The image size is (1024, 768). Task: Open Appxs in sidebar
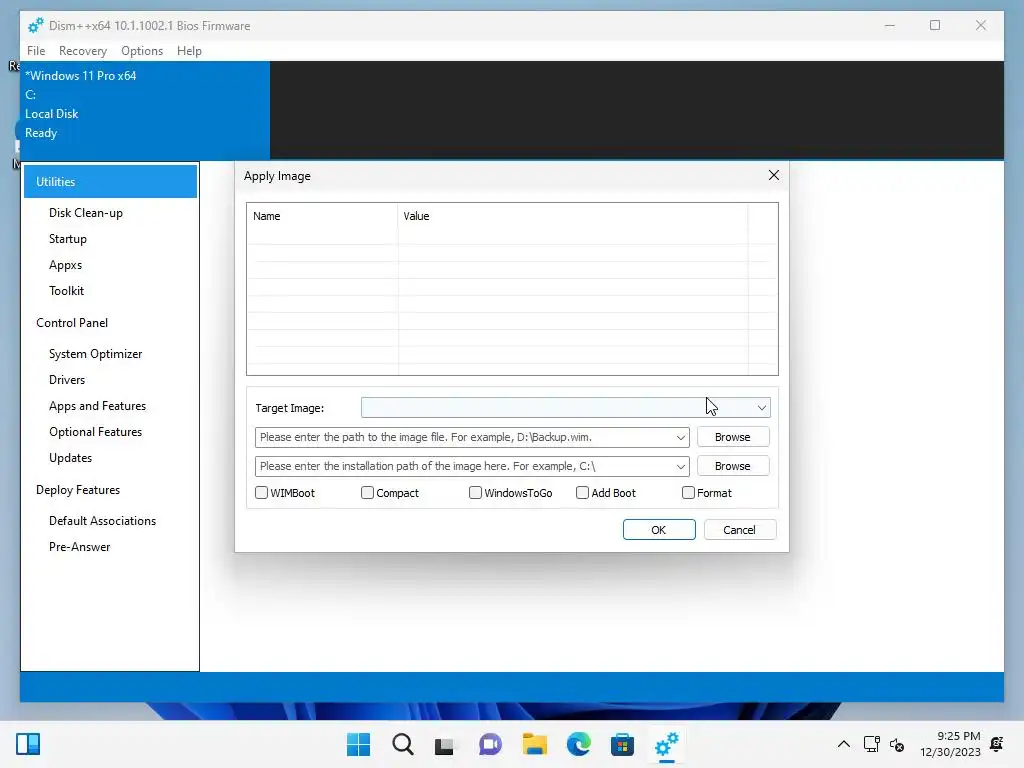(x=65, y=265)
